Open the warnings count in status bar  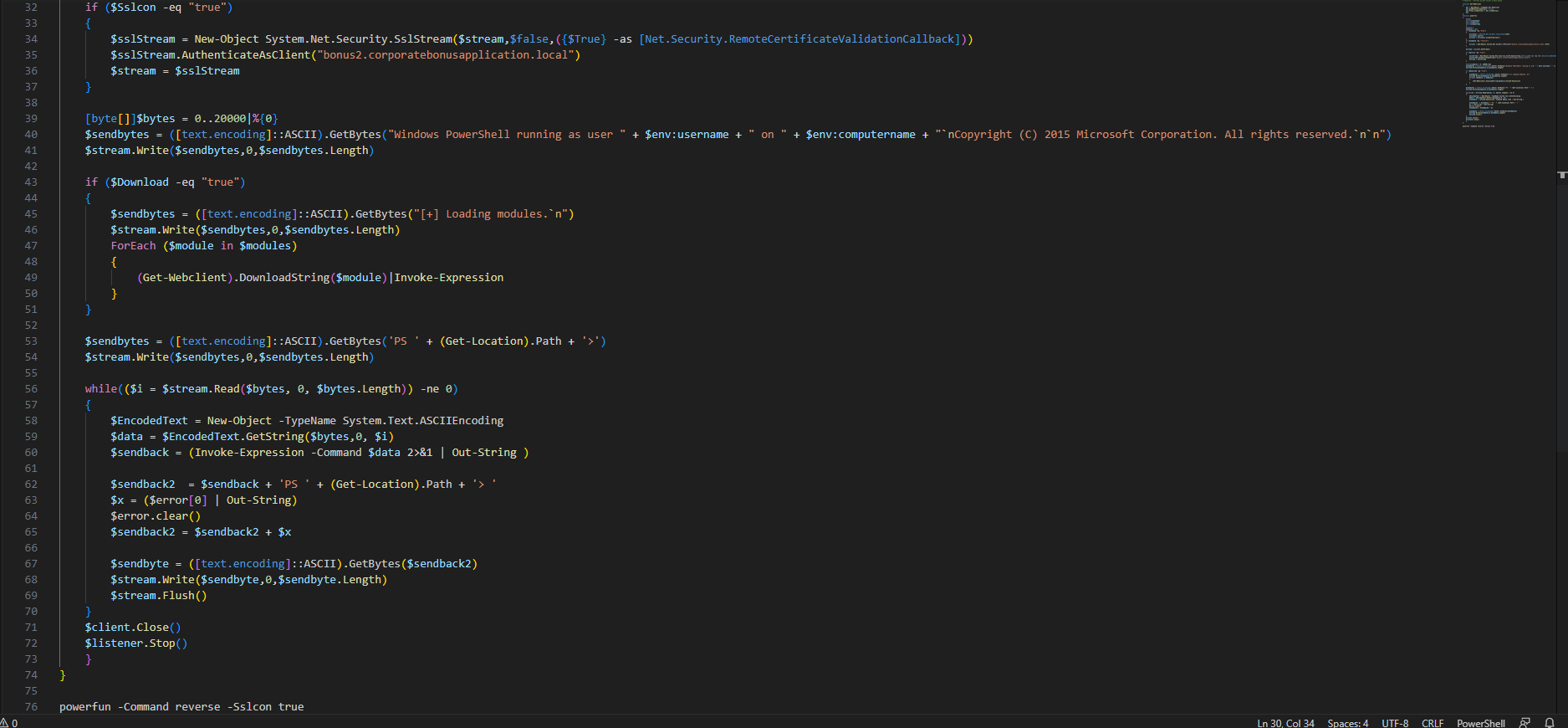pyautogui.click(x=9, y=723)
